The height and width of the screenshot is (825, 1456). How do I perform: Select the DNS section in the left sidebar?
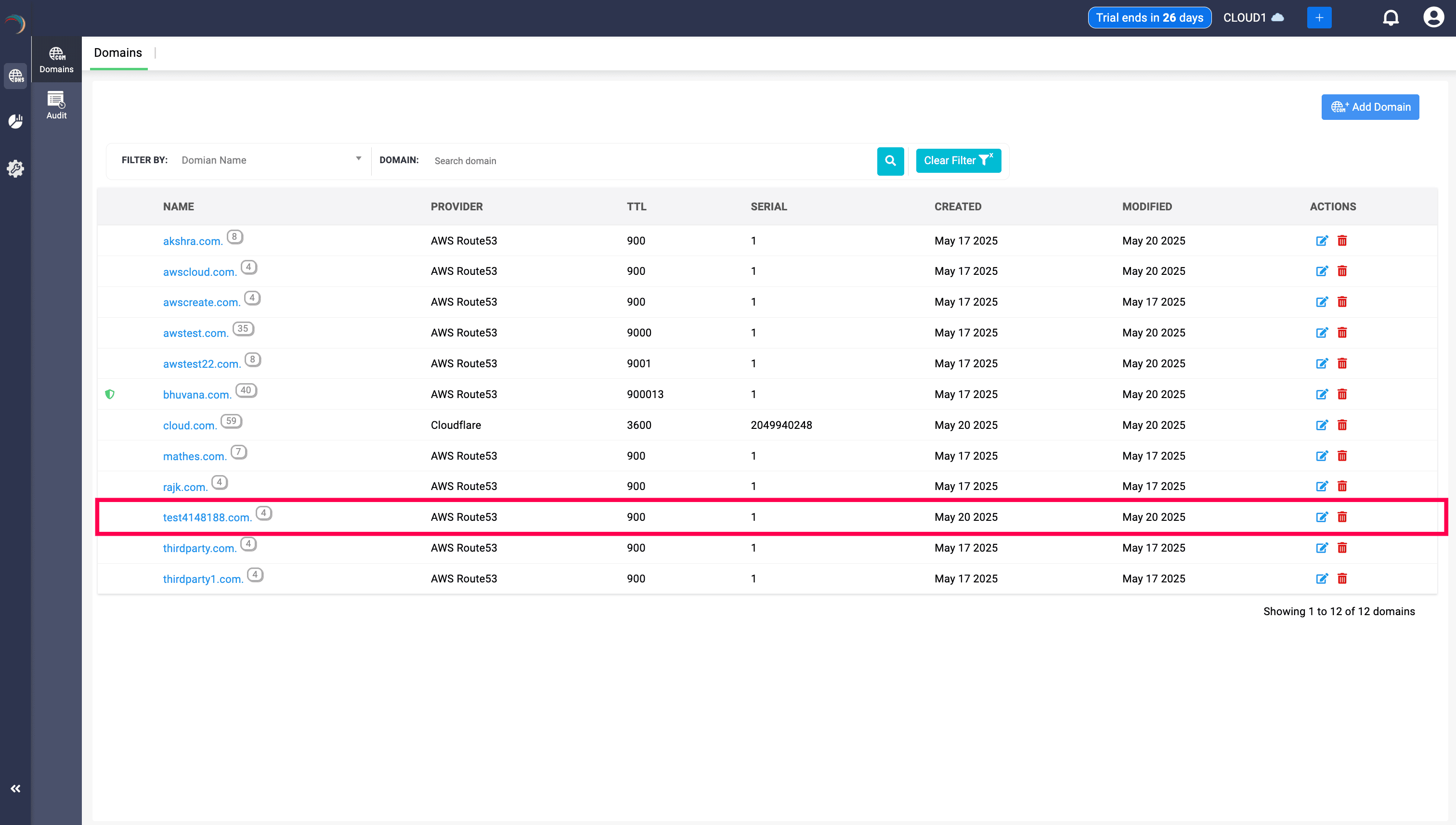click(15, 76)
